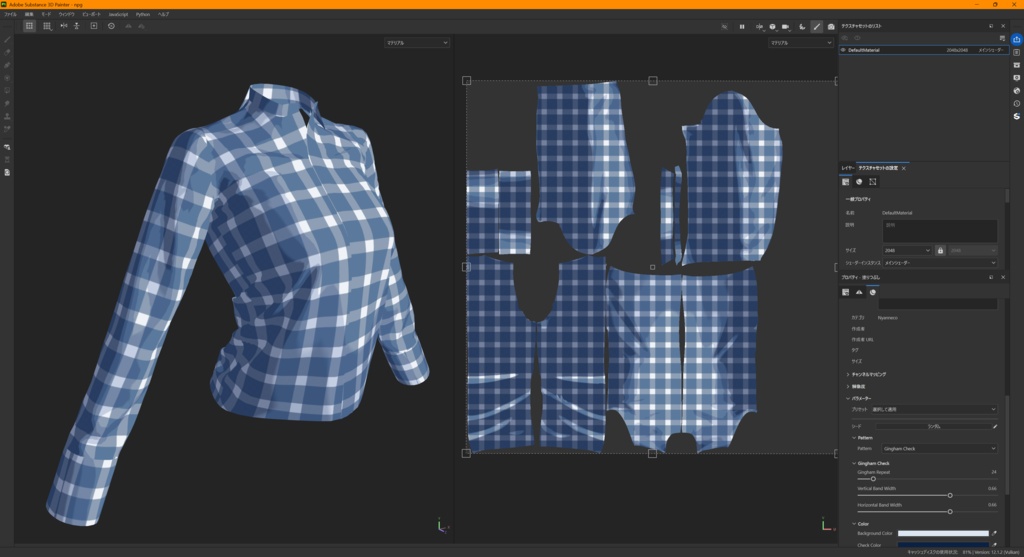This screenshot has height=557, width=1024.
Task: Toggle visibility of DefaultMaterial texture set
Action: [x=843, y=50]
